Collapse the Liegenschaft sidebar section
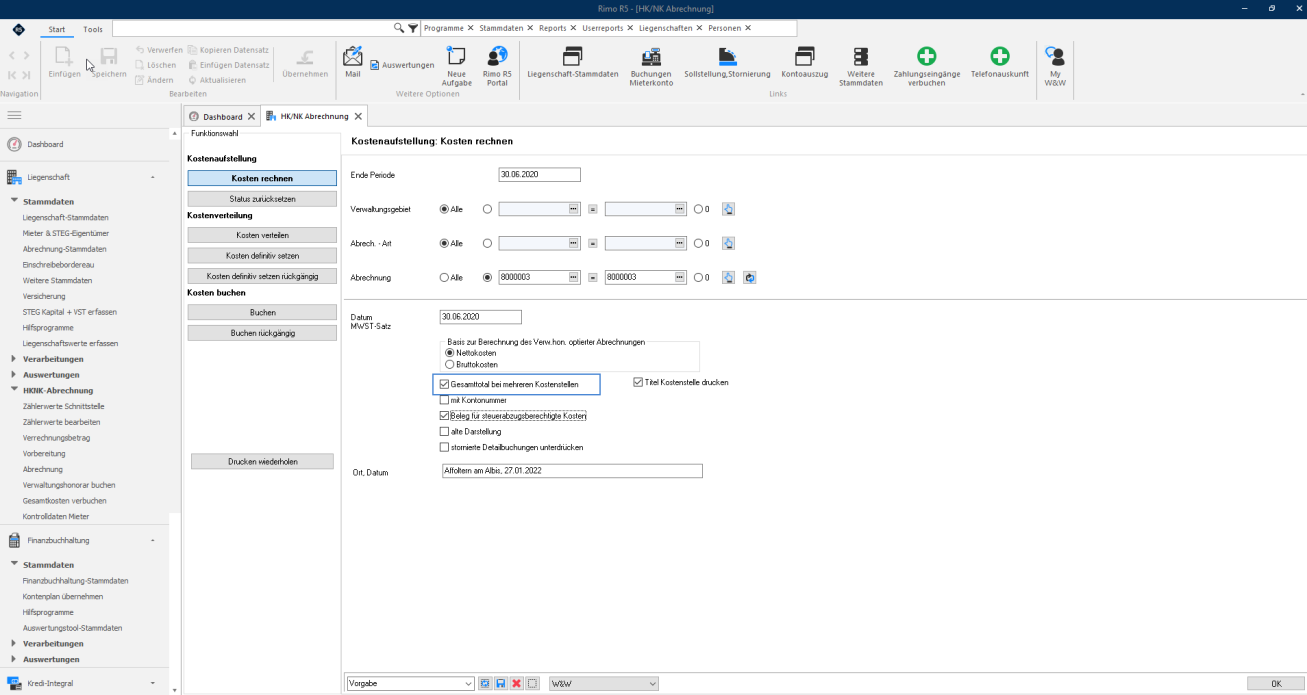The image size is (1307, 695). click(152, 177)
